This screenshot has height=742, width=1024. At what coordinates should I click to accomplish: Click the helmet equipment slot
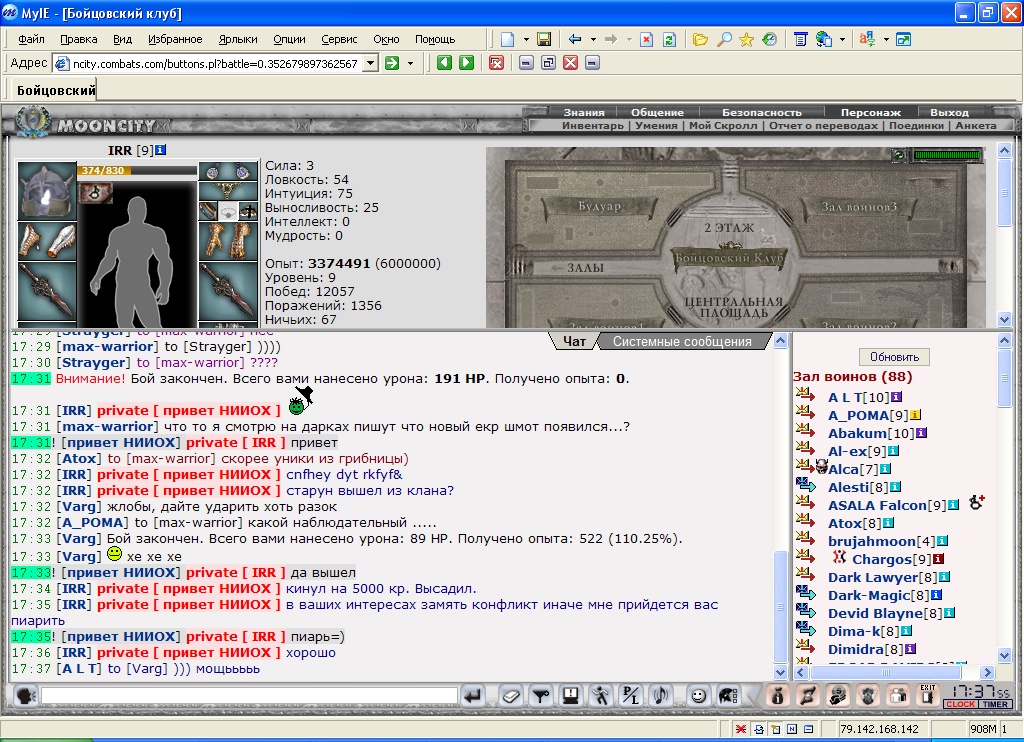46,190
